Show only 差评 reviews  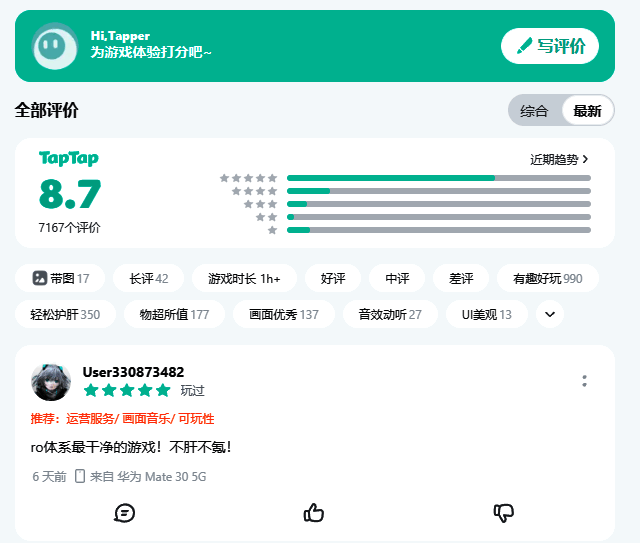click(461, 278)
